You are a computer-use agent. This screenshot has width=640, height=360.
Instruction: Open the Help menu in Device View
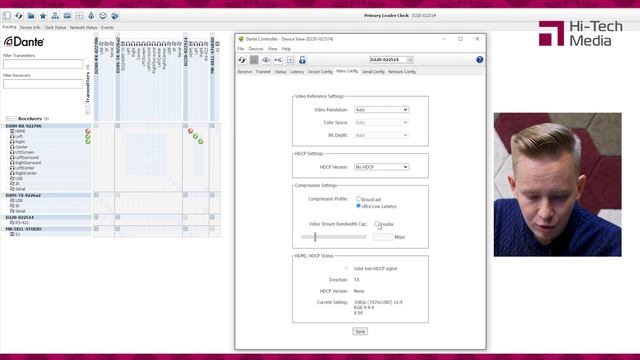click(x=286, y=49)
